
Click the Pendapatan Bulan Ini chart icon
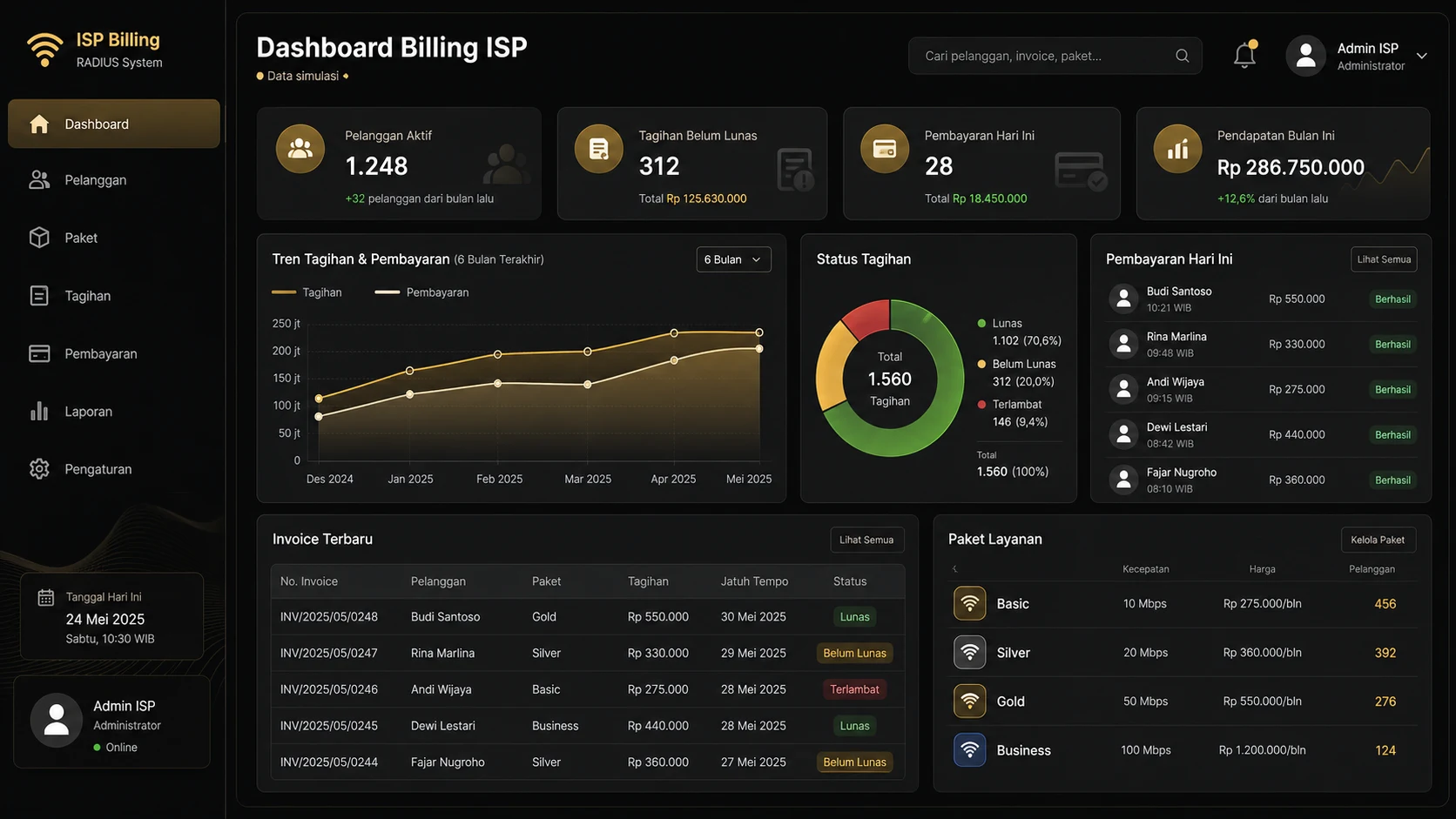click(x=1178, y=148)
